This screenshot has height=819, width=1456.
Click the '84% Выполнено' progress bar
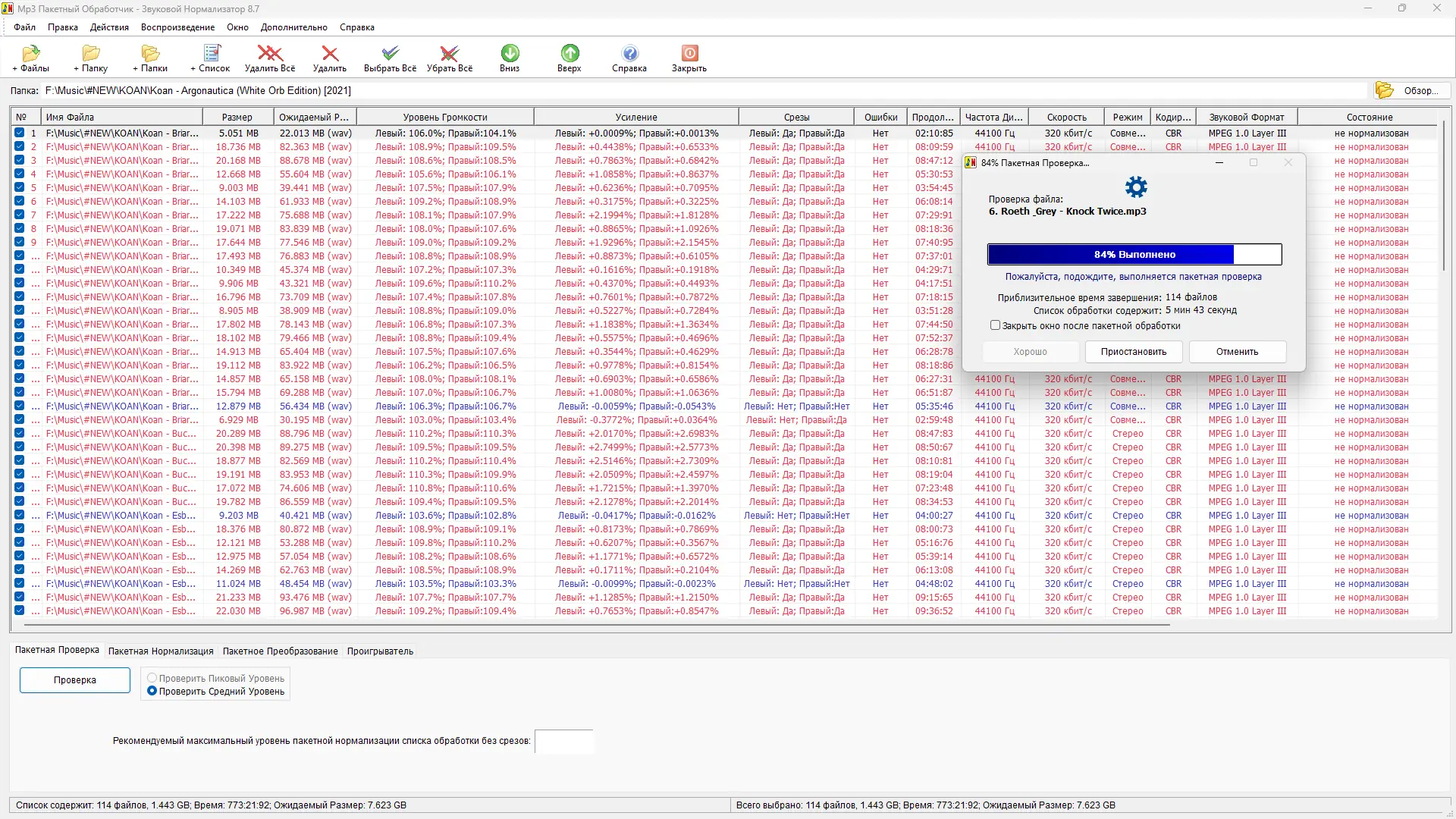coord(1134,255)
